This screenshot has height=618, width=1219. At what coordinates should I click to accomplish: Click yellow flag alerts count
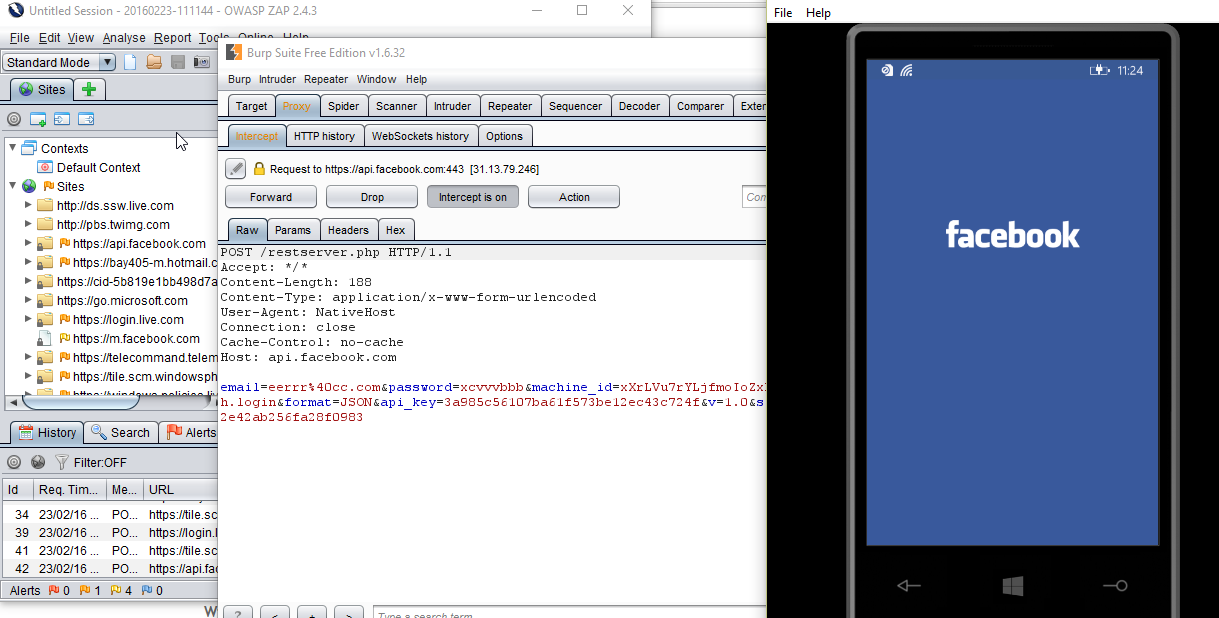pyautogui.click(x=121, y=591)
